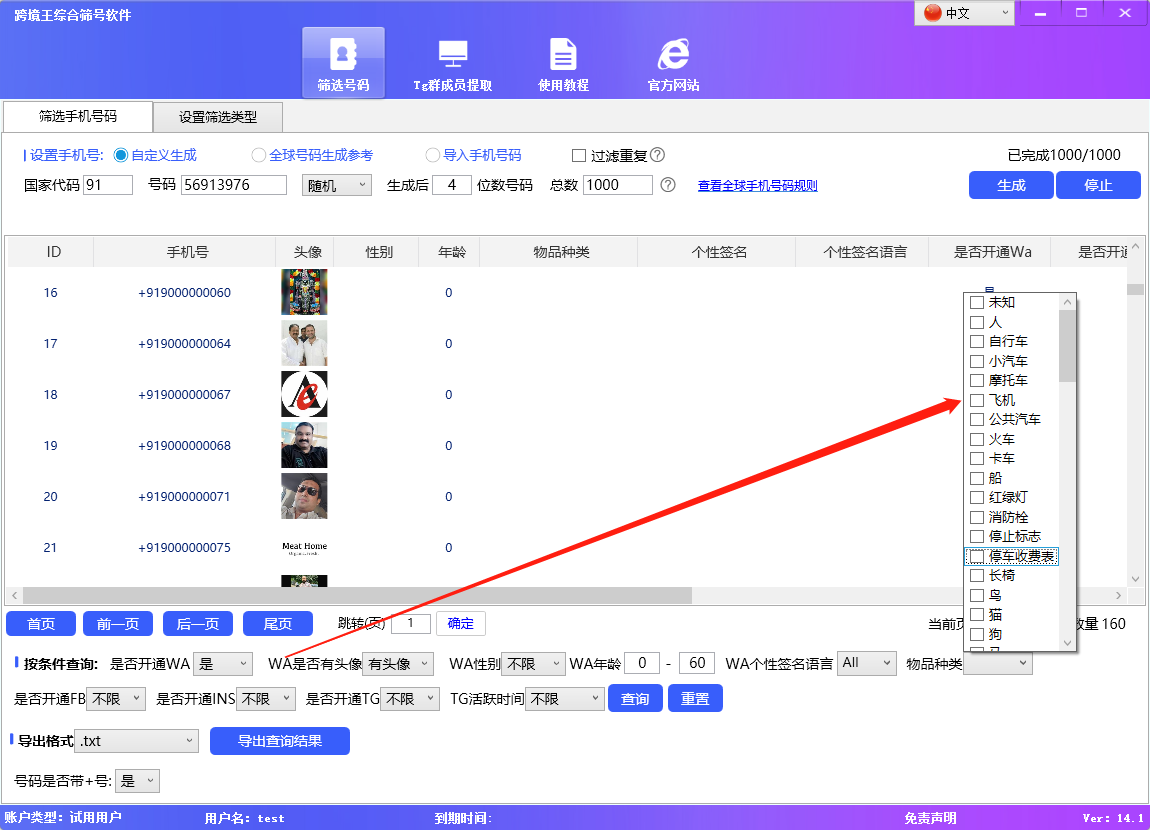Change export format from .txt dropdown

136,740
